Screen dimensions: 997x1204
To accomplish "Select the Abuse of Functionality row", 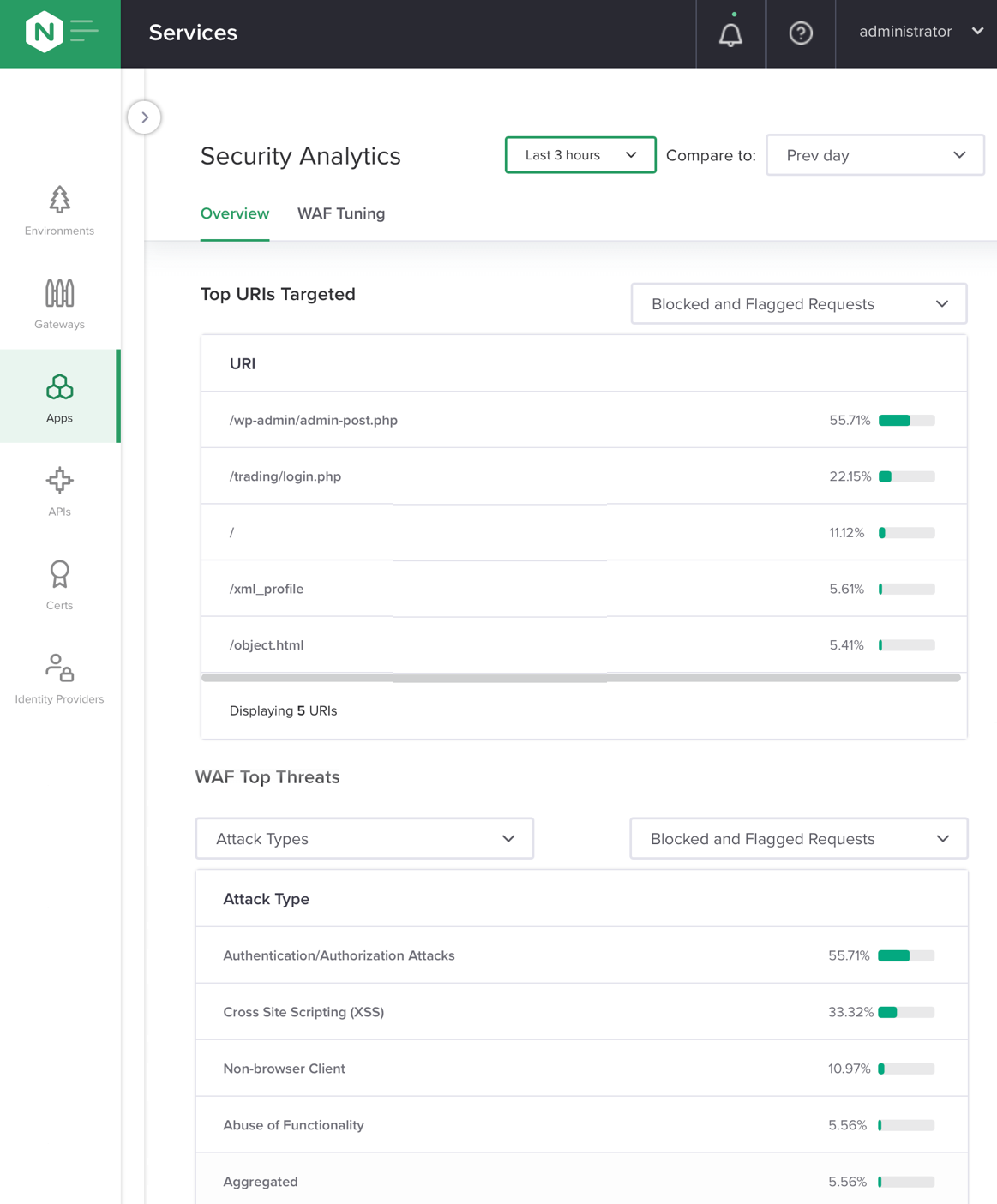I will tap(582, 1125).
